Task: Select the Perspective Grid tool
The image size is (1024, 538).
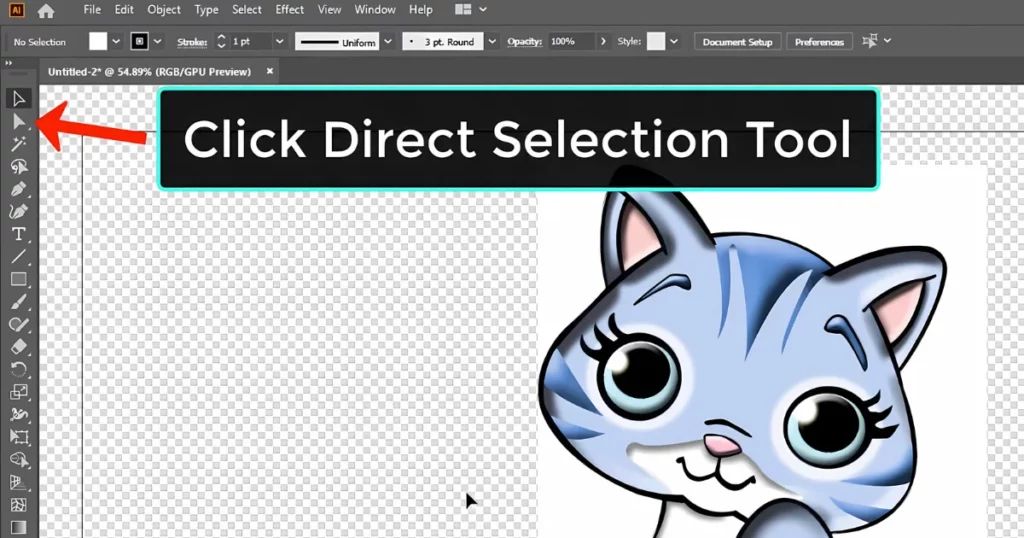Action: click(18, 483)
